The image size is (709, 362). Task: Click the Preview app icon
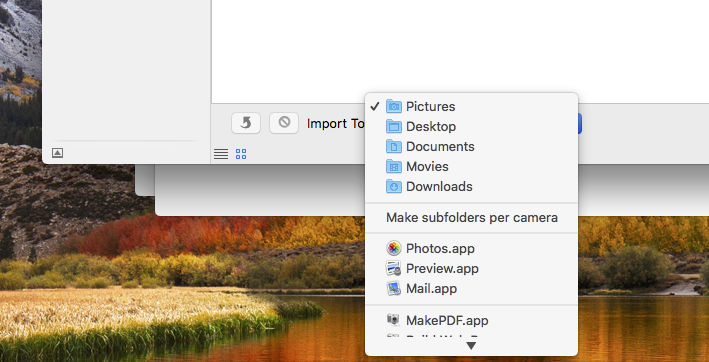click(394, 268)
